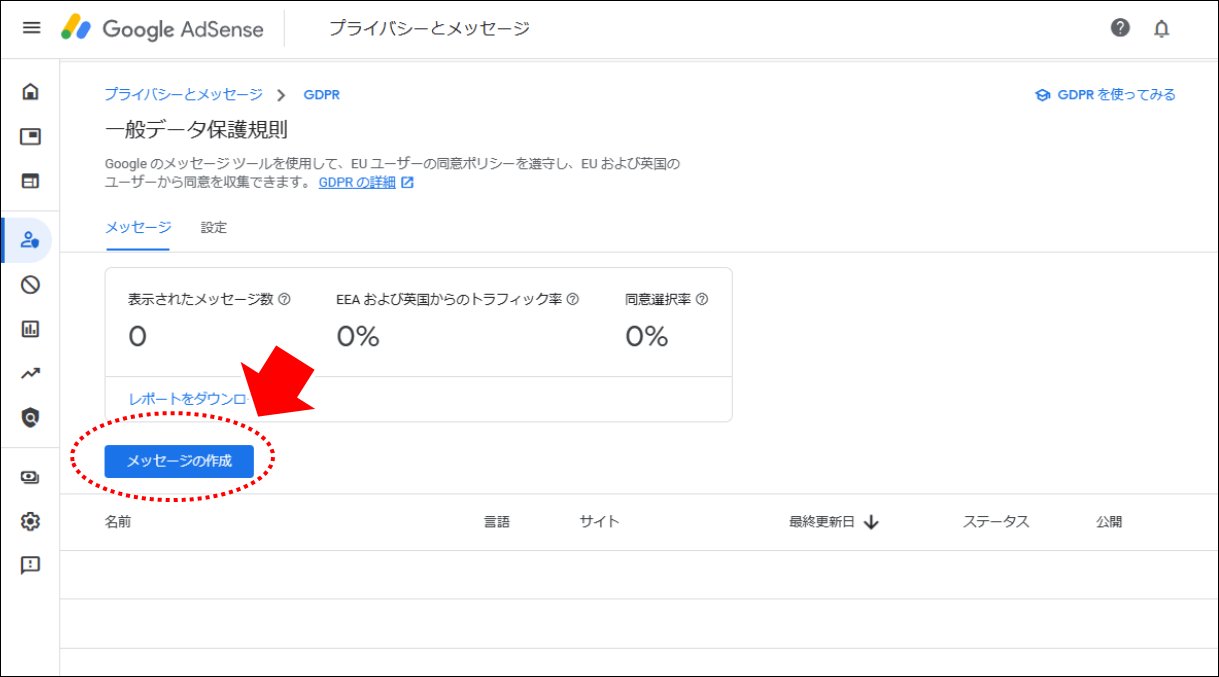Viewport: 1219px width, 677px height.
Task: Sort by 最終更新日 column arrow
Action: click(x=871, y=522)
